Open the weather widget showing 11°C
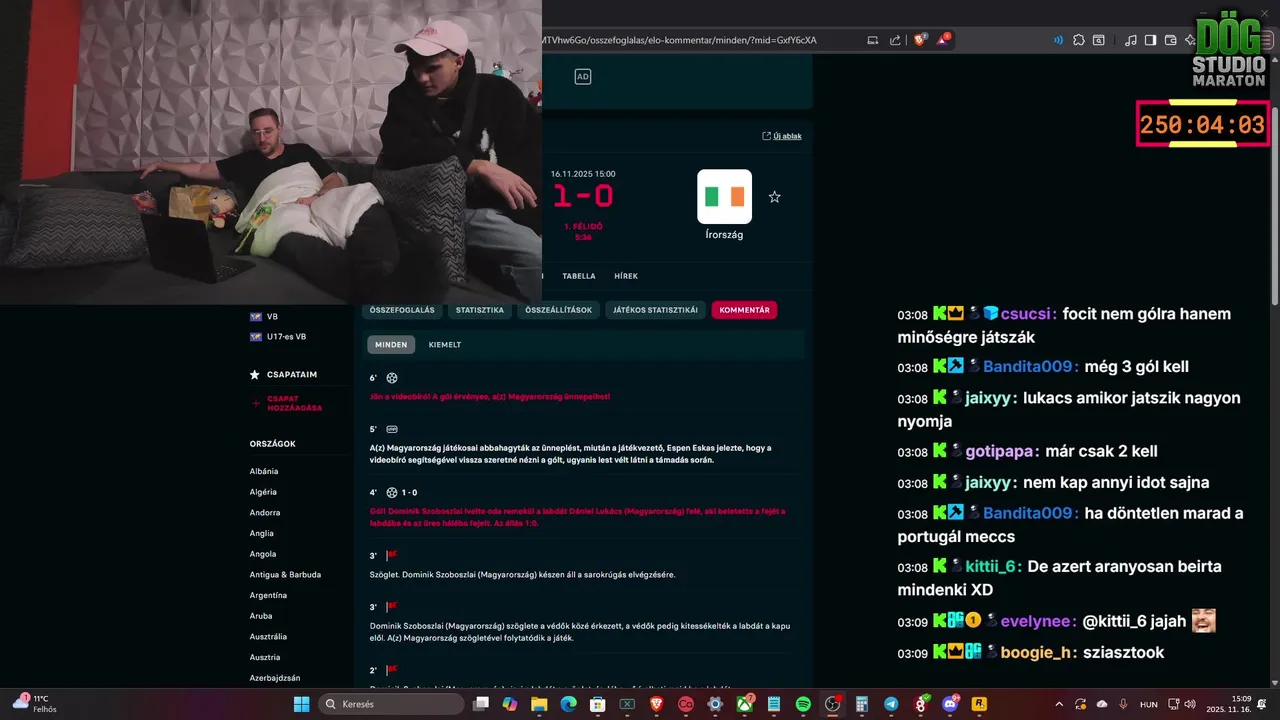The height and width of the screenshot is (720, 1280). pos(34,703)
